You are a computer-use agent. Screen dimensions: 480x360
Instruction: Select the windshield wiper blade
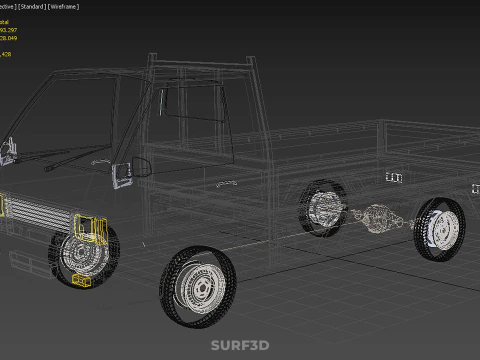[77, 158]
